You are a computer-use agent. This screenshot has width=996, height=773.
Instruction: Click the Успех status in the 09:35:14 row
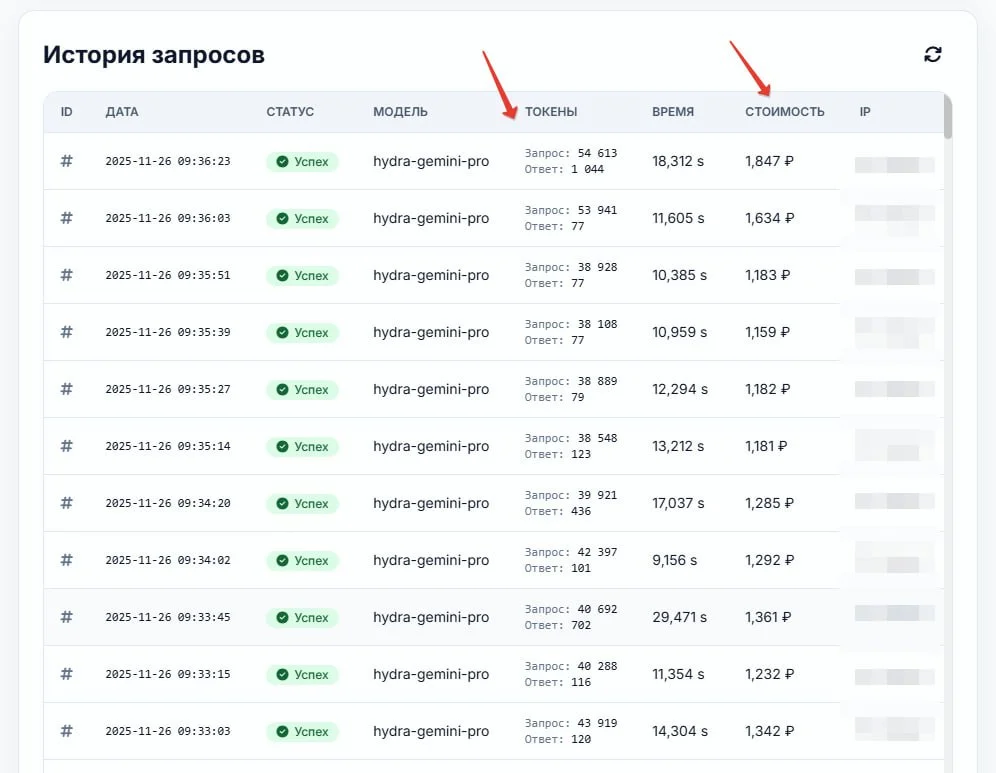(x=302, y=447)
